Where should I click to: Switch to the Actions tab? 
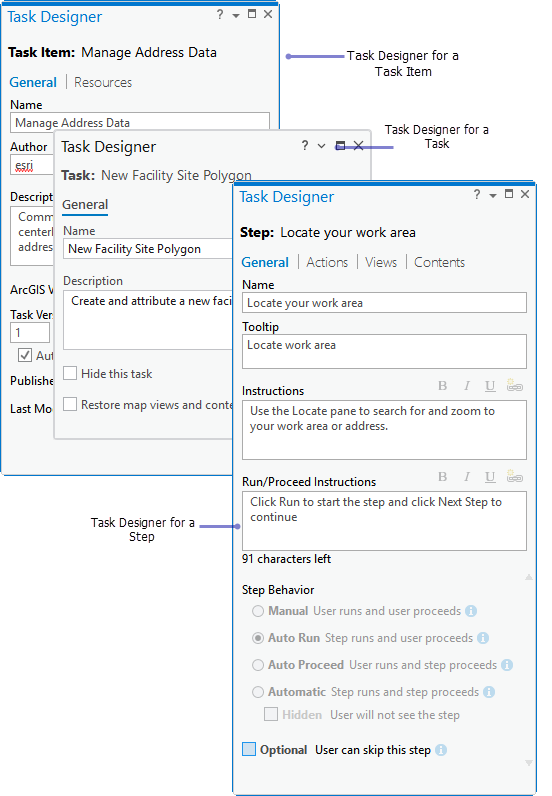pos(327,262)
